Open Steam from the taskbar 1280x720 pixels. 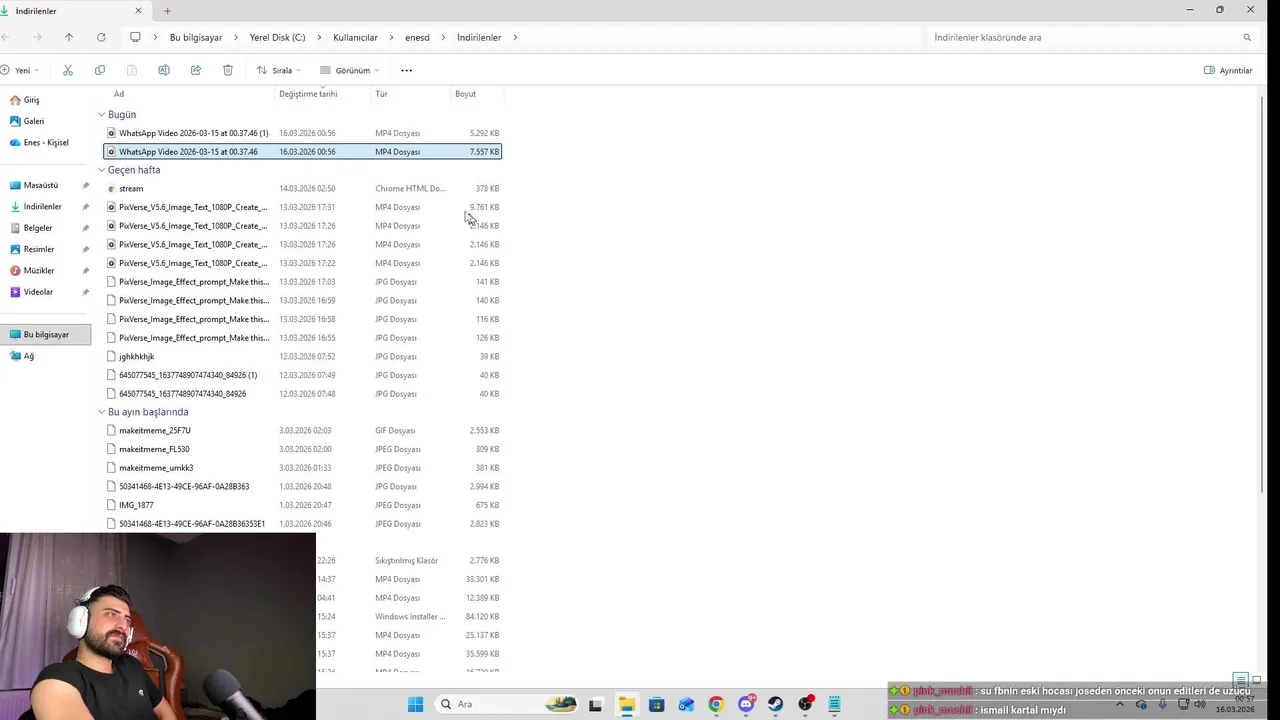click(776, 704)
